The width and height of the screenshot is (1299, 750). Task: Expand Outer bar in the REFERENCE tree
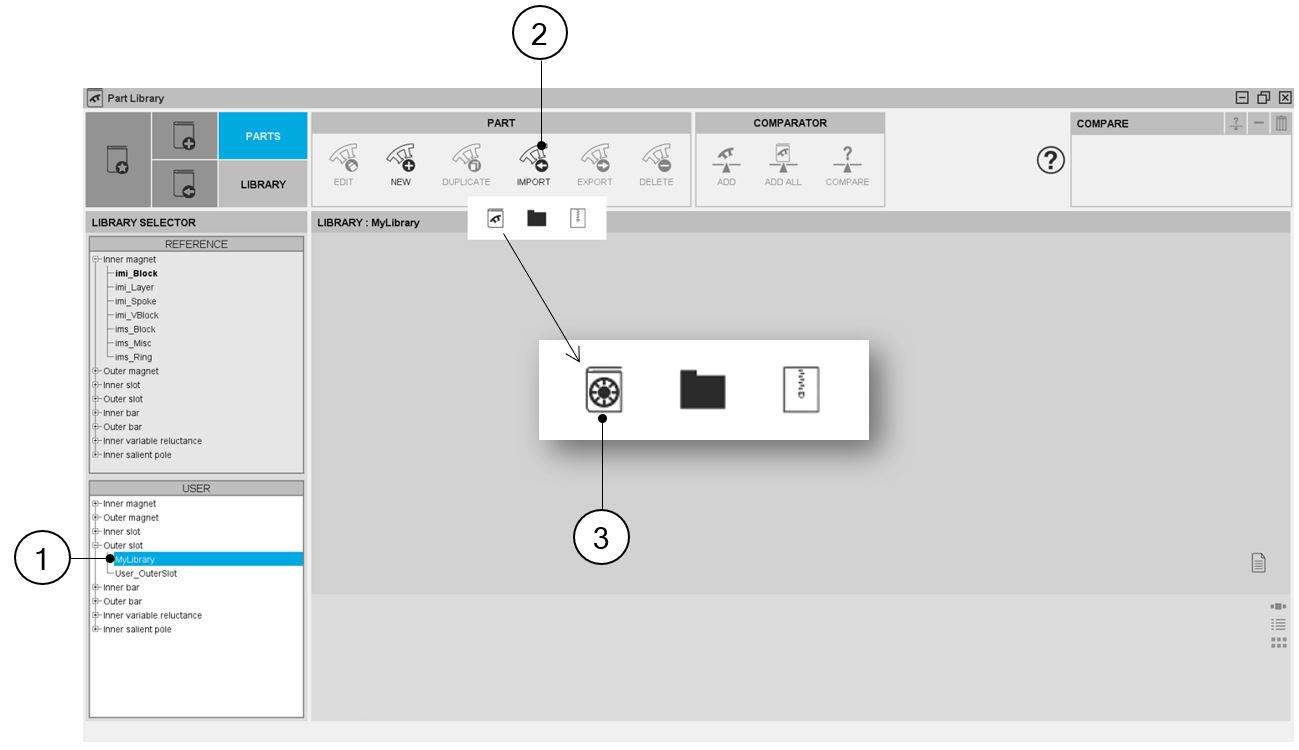(96, 427)
